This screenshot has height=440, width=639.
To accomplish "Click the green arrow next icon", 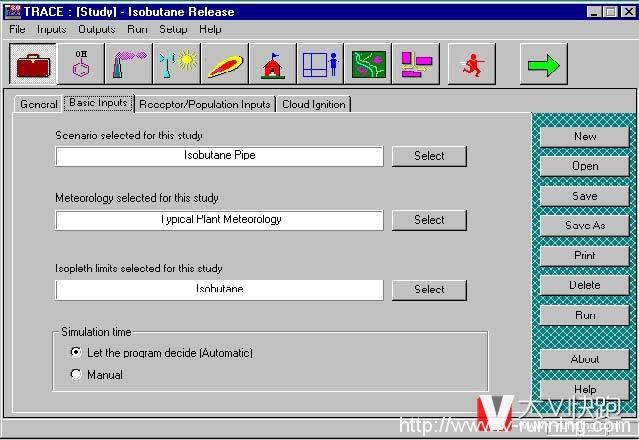I will click(544, 64).
